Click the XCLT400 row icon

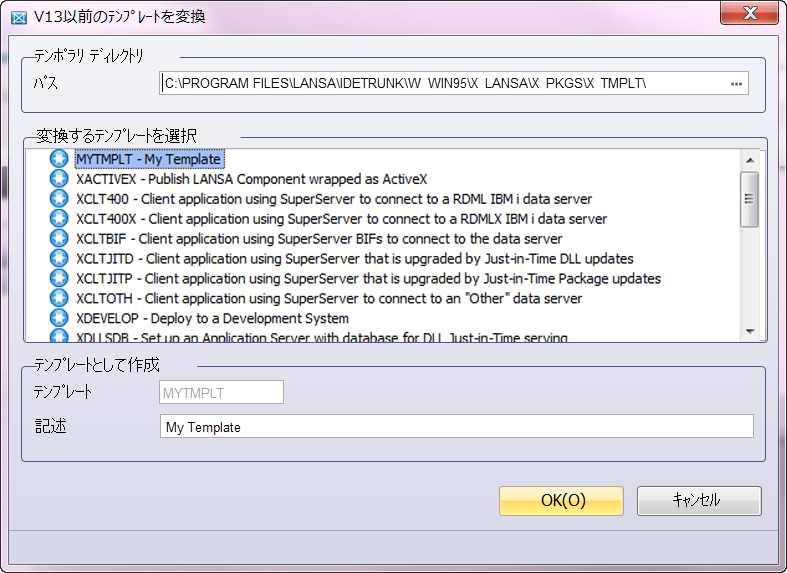click(x=59, y=199)
